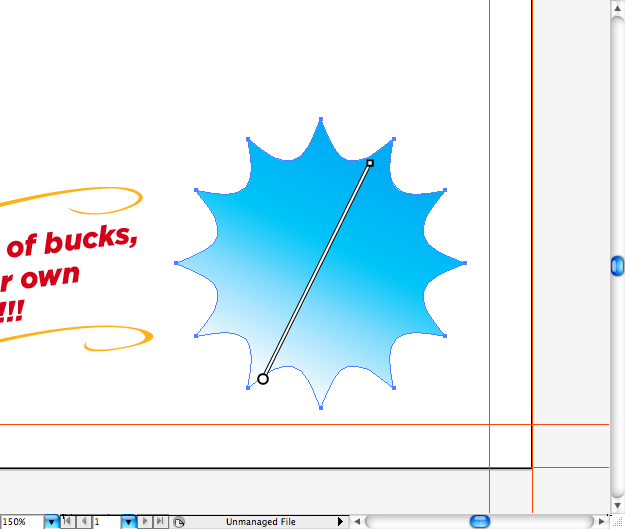Viewport: 625px width, 529px height.
Task: Go to the next artboard
Action: [x=145, y=521]
